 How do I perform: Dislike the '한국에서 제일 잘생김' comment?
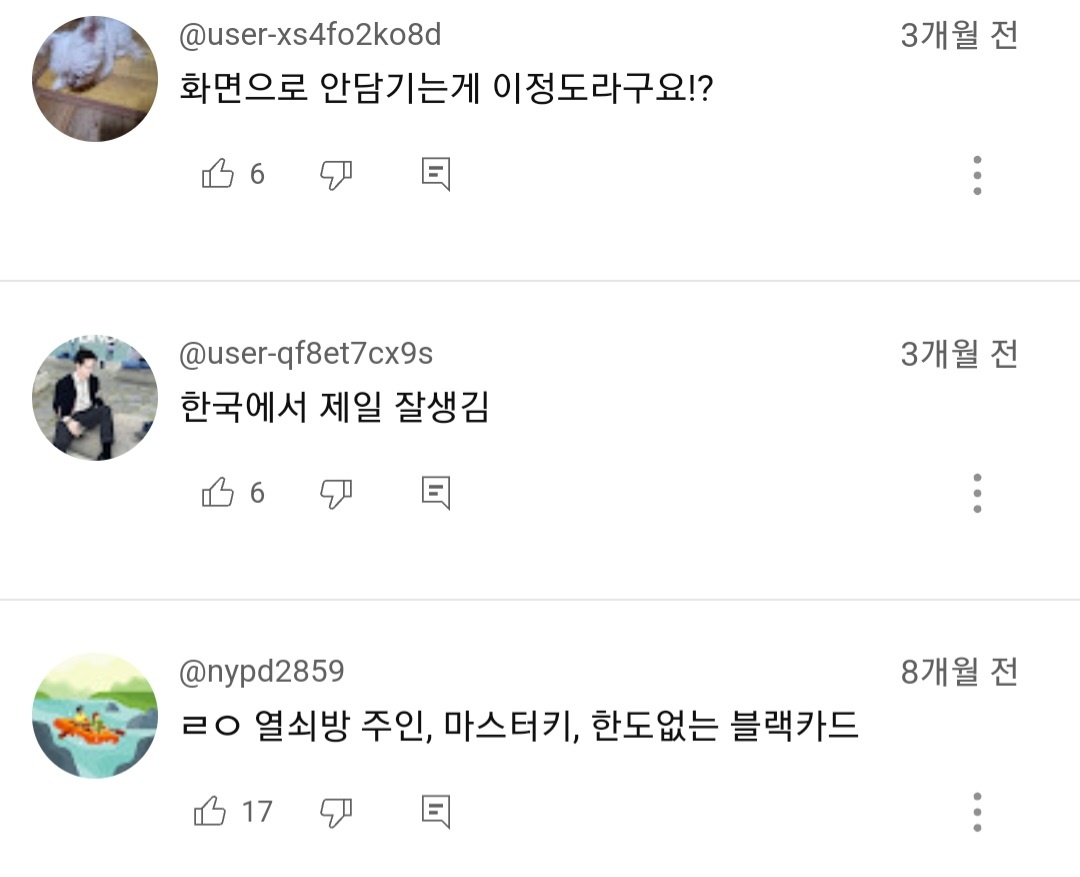[x=336, y=491]
